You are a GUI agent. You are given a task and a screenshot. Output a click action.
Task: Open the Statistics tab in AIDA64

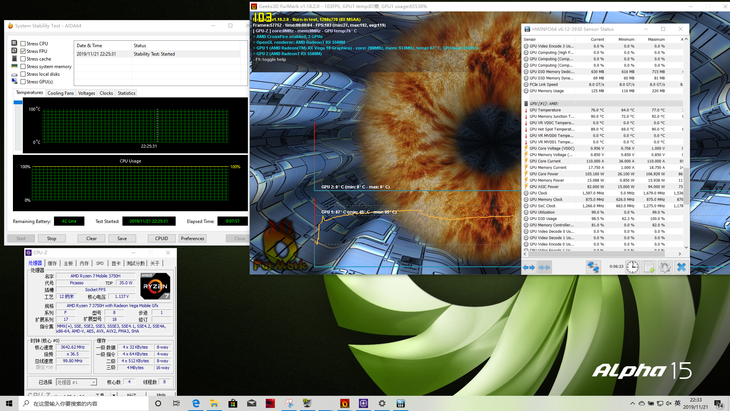126,93
